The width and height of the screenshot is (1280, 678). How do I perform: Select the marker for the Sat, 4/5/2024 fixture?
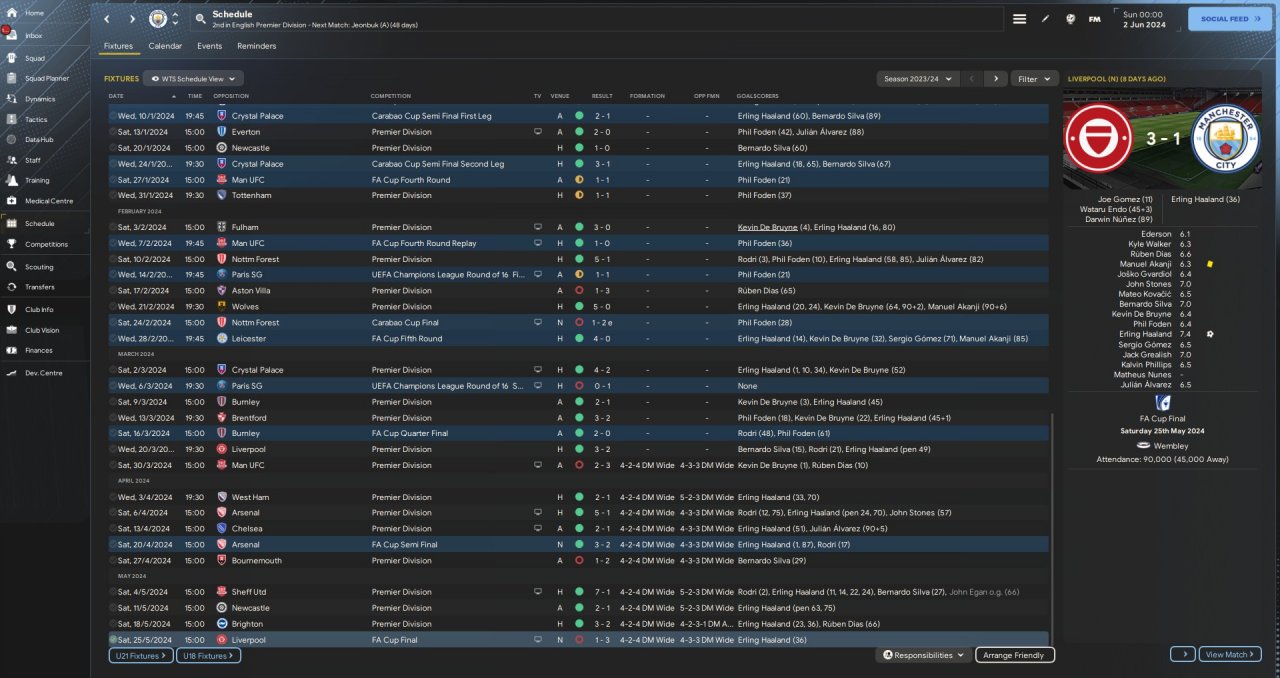(x=113, y=592)
